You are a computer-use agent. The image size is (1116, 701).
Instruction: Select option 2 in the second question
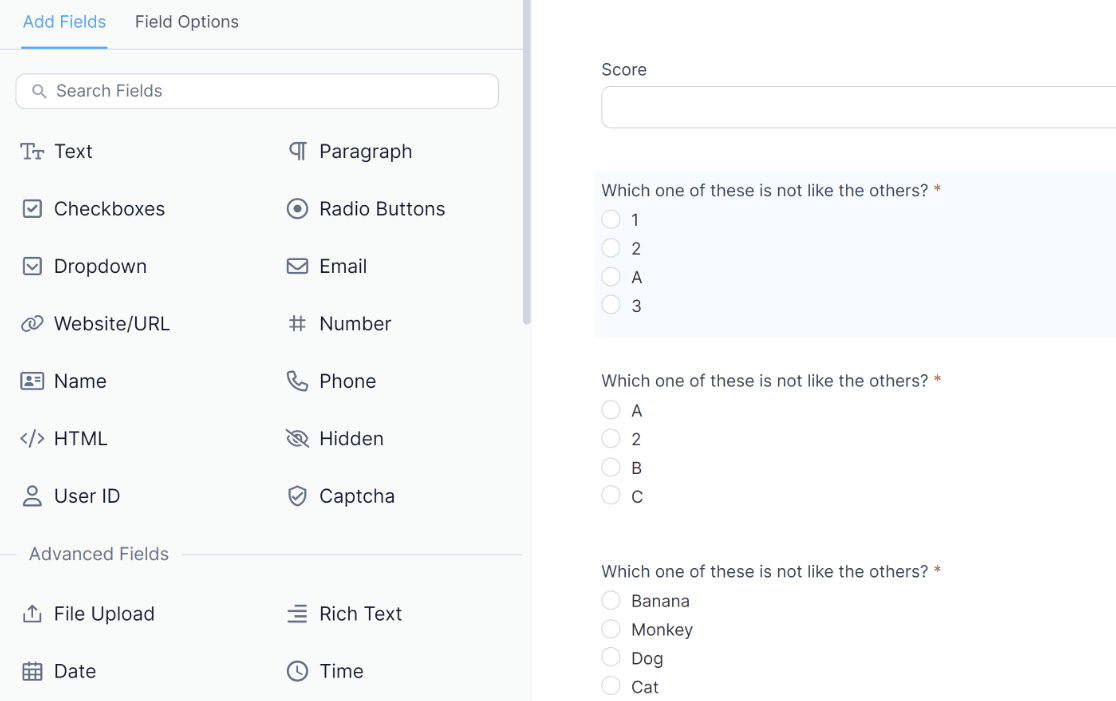611,438
